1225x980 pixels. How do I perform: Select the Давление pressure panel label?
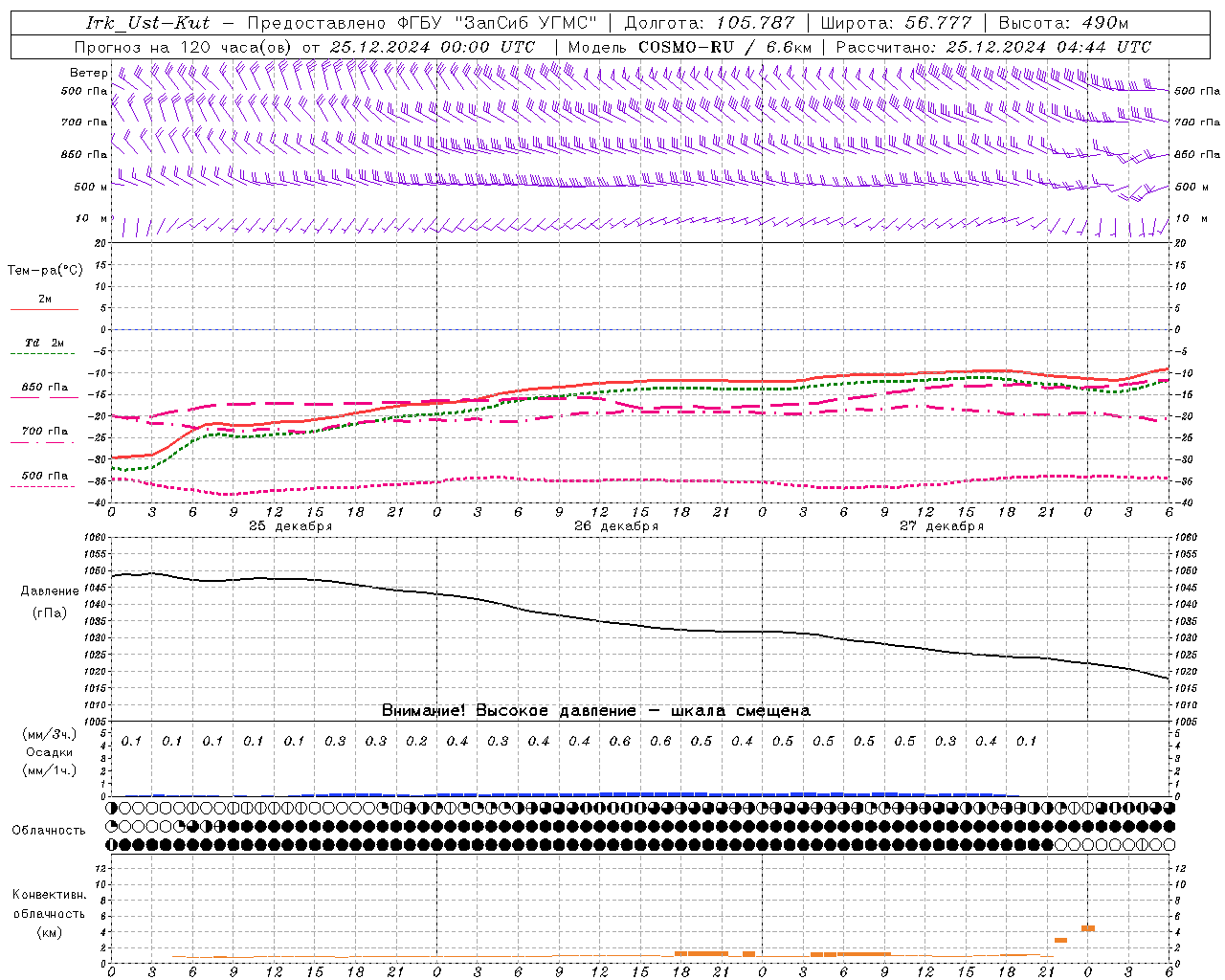[49, 591]
